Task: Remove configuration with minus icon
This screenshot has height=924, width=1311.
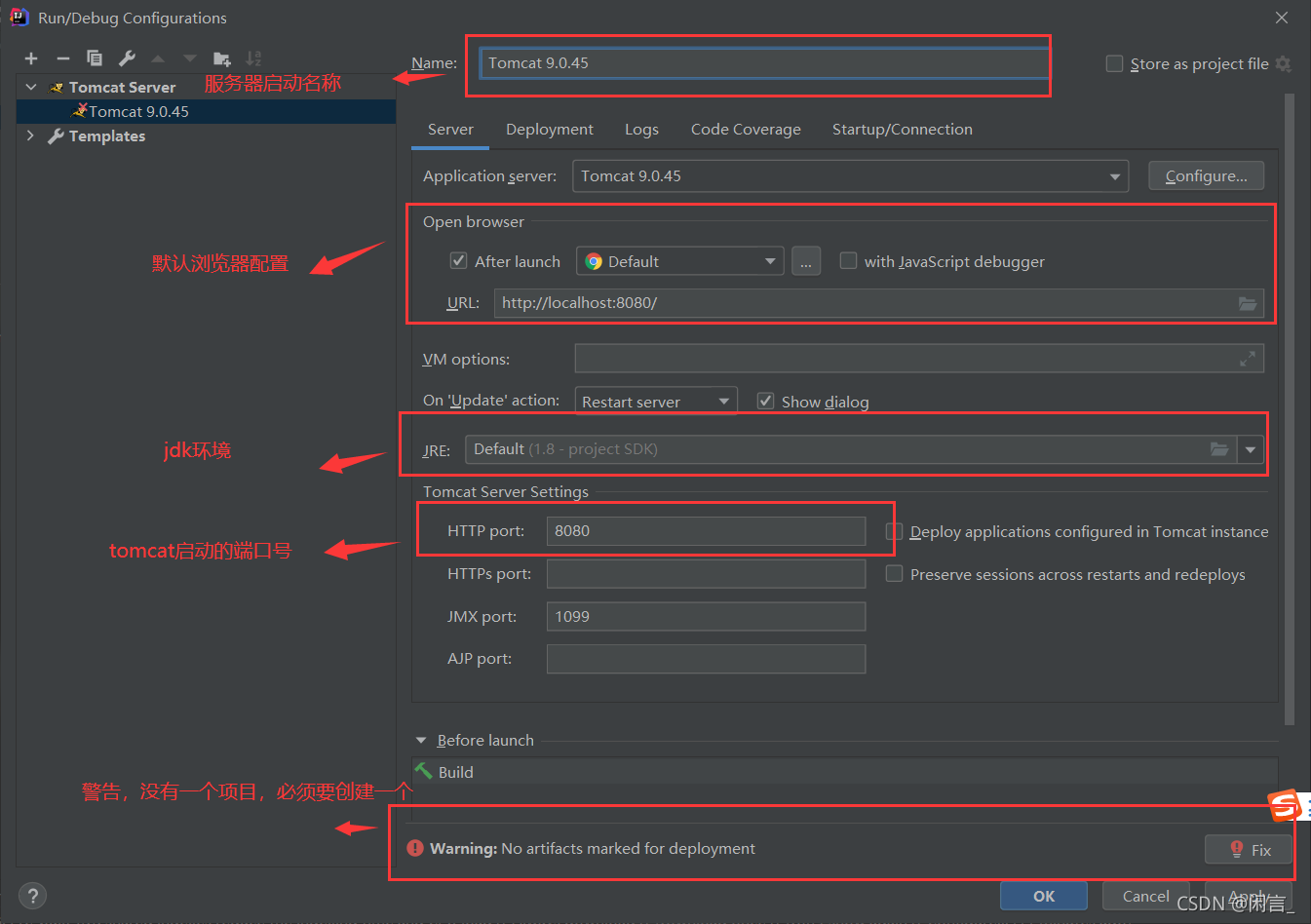Action: tap(63, 58)
